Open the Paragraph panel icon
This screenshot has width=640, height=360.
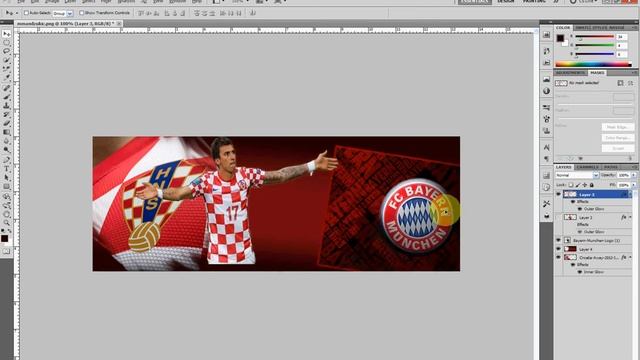547,159
